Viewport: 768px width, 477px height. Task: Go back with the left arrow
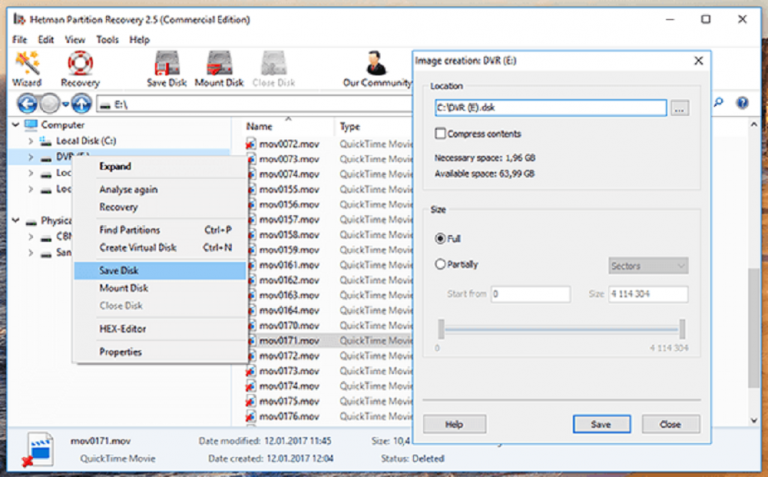click(x=27, y=104)
